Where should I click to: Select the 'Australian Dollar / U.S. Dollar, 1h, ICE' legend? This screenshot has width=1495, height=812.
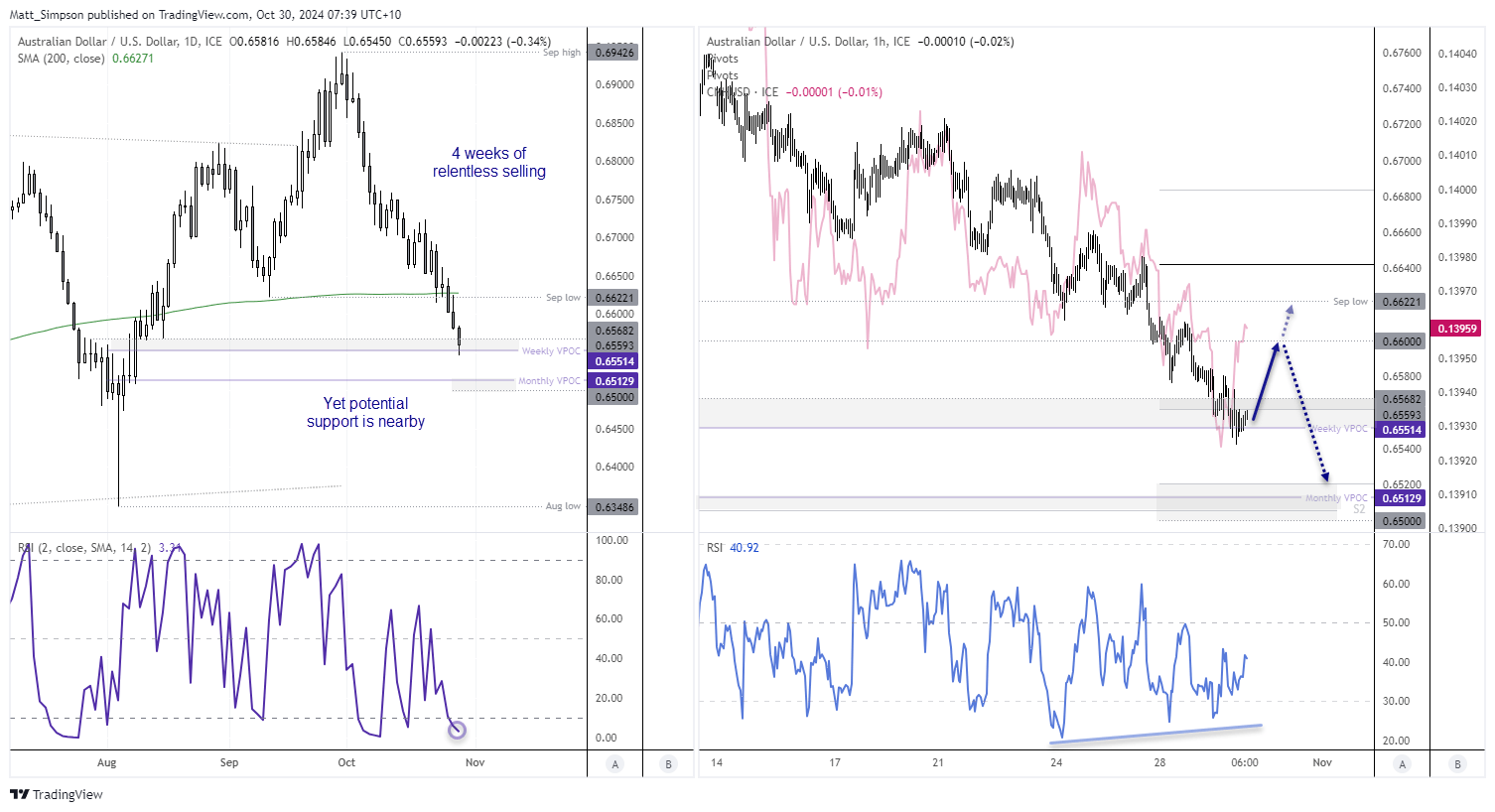click(x=809, y=42)
